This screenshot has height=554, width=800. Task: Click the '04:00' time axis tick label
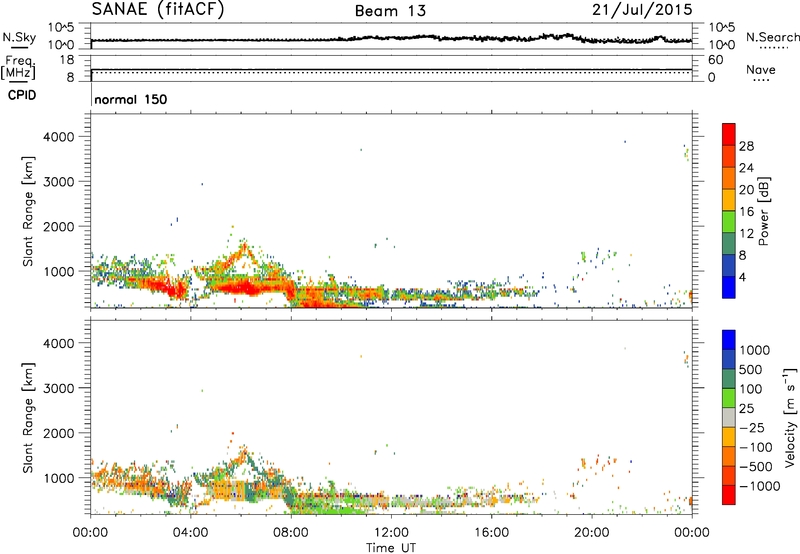click(x=191, y=533)
